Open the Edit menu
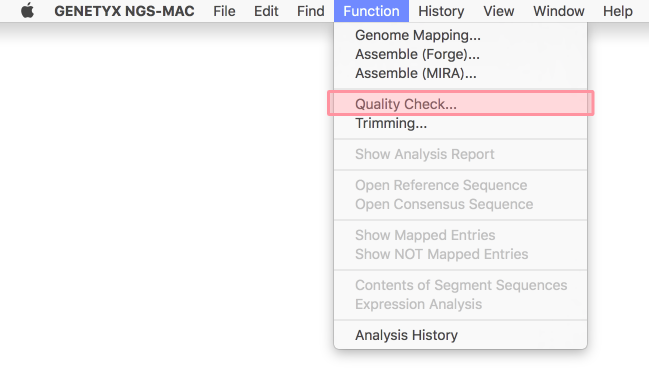The width and height of the screenshot is (649, 369). click(266, 11)
